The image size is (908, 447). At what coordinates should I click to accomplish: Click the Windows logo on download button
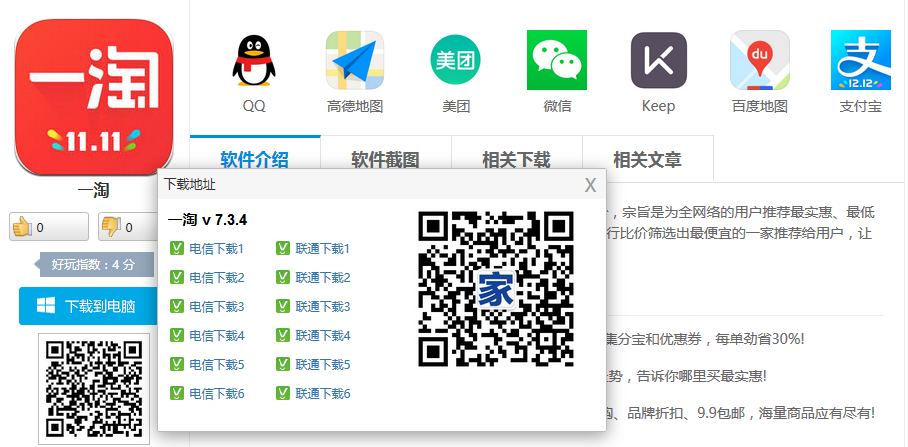coord(46,306)
